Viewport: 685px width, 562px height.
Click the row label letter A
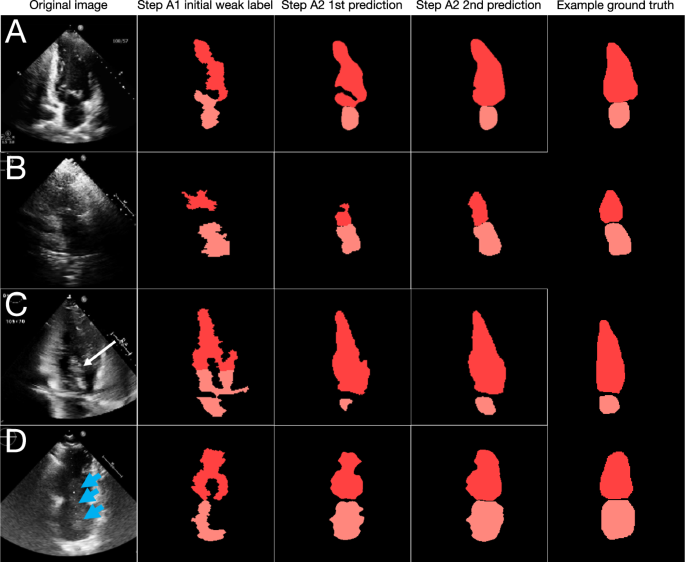pos(16,32)
